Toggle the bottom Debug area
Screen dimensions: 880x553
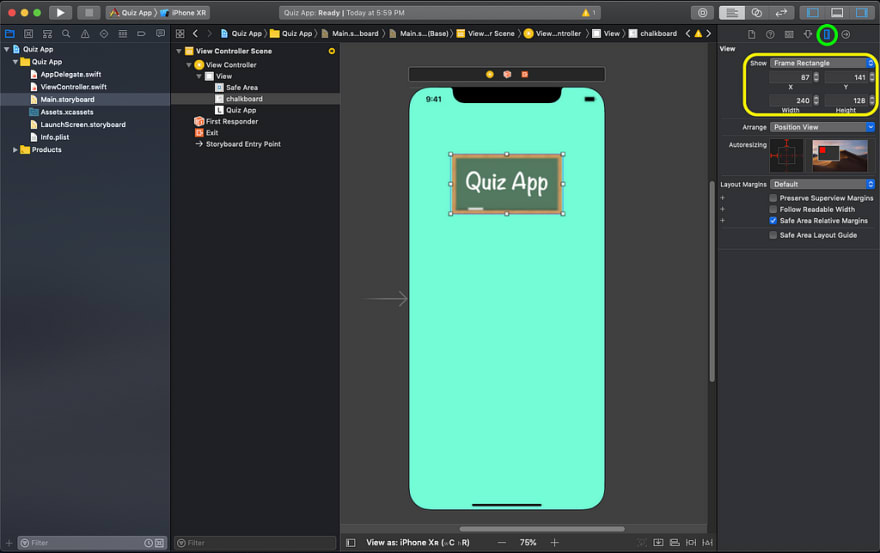pyautogui.click(x=837, y=12)
